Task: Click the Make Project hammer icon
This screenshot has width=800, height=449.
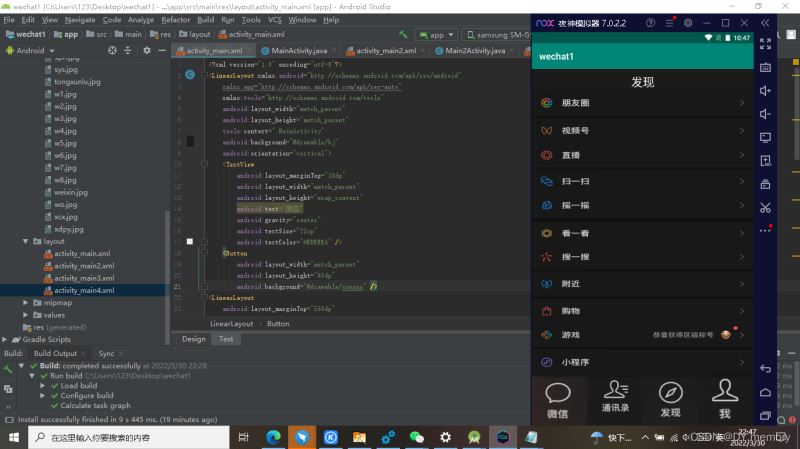Action: coord(404,35)
